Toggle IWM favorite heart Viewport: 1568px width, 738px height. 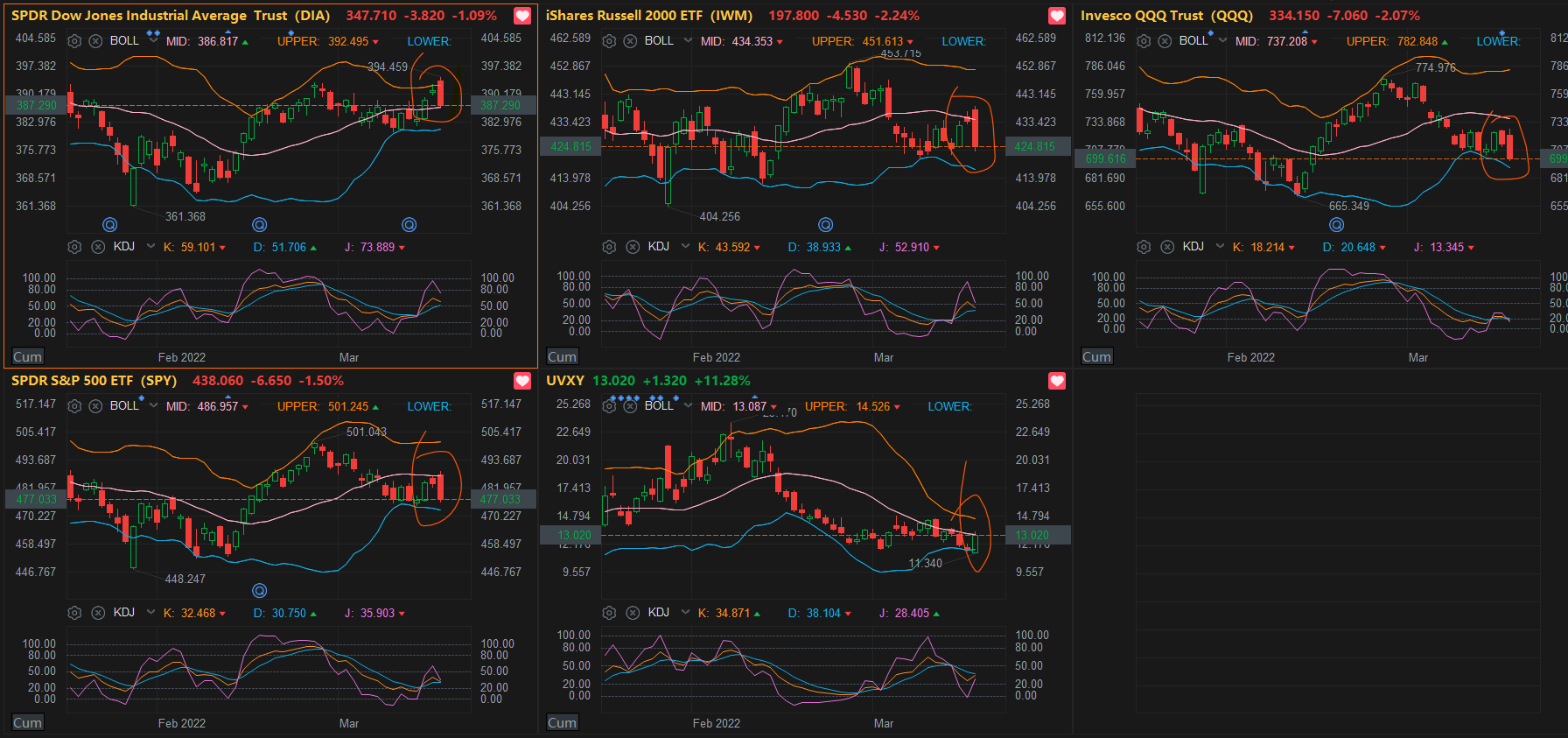[1057, 16]
